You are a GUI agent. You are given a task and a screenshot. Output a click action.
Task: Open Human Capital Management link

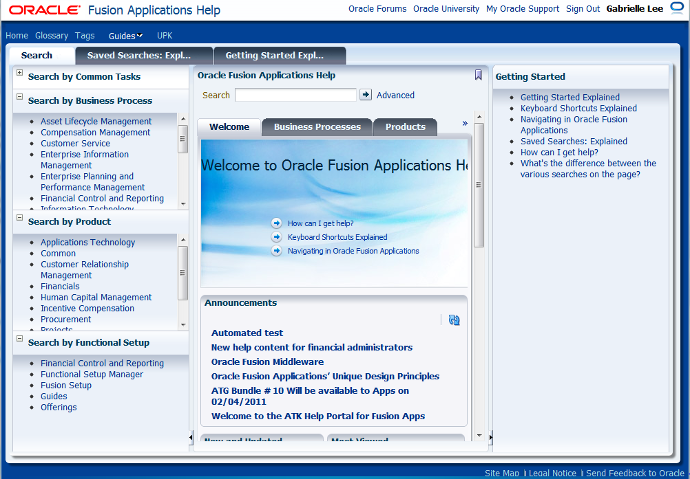click(96, 297)
